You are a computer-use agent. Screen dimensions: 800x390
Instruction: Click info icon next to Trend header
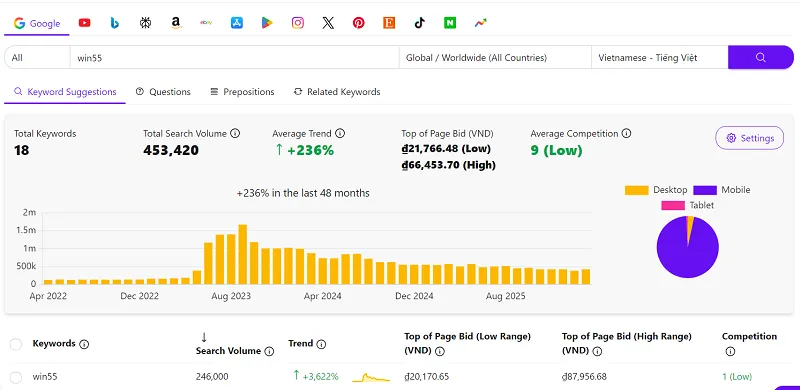[321, 344]
